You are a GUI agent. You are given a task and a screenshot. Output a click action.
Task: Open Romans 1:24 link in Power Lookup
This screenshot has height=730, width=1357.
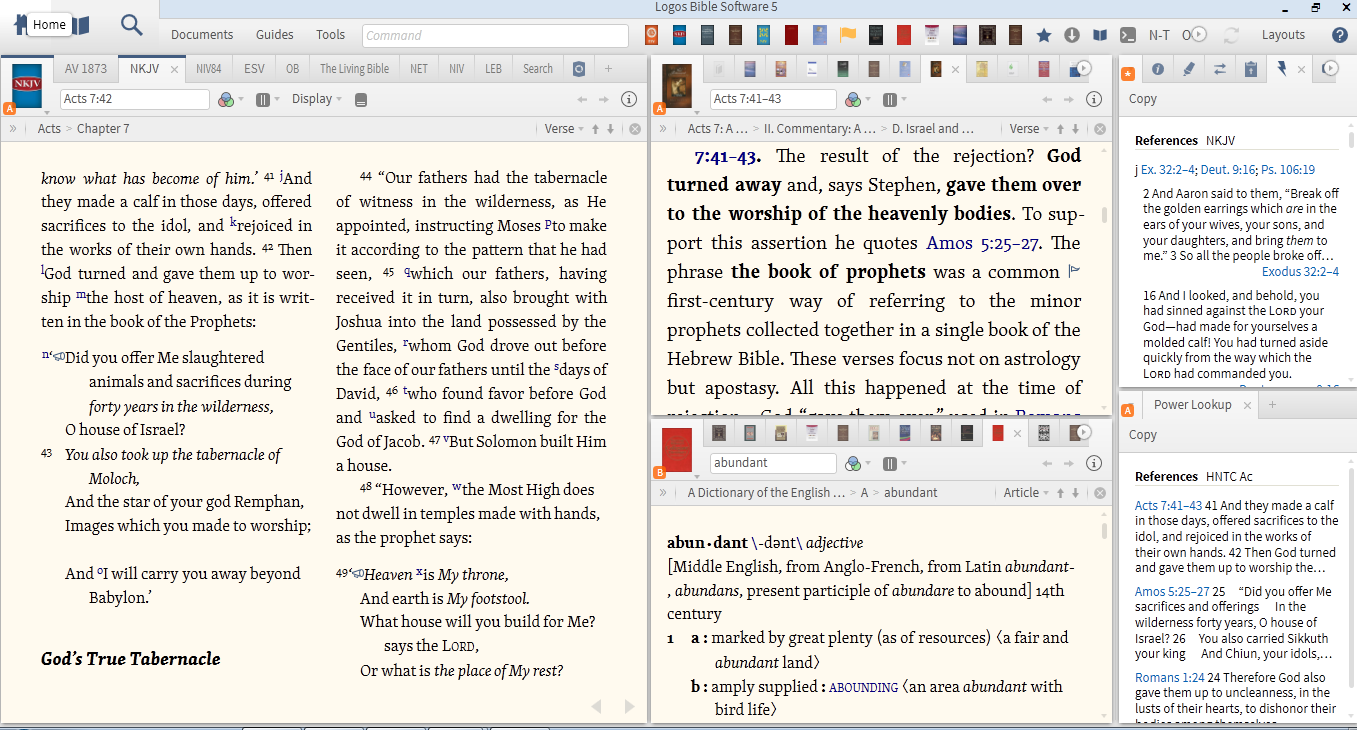[x=1170, y=678]
